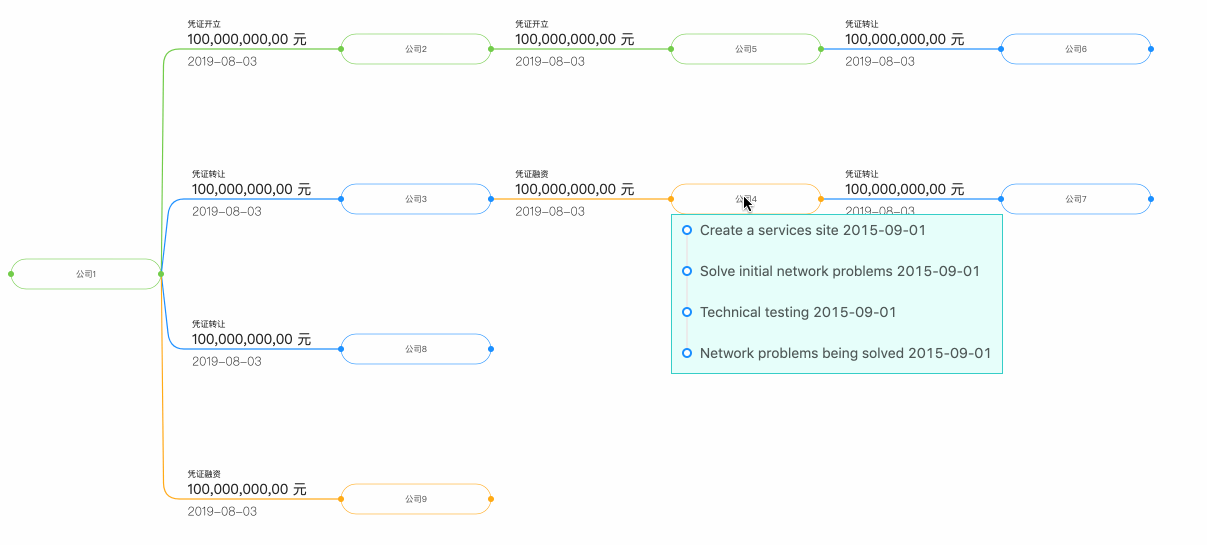Click the 'Technical testing' timeline circle
The height and width of the screenshot is (545, 1207).
(687, 312)
